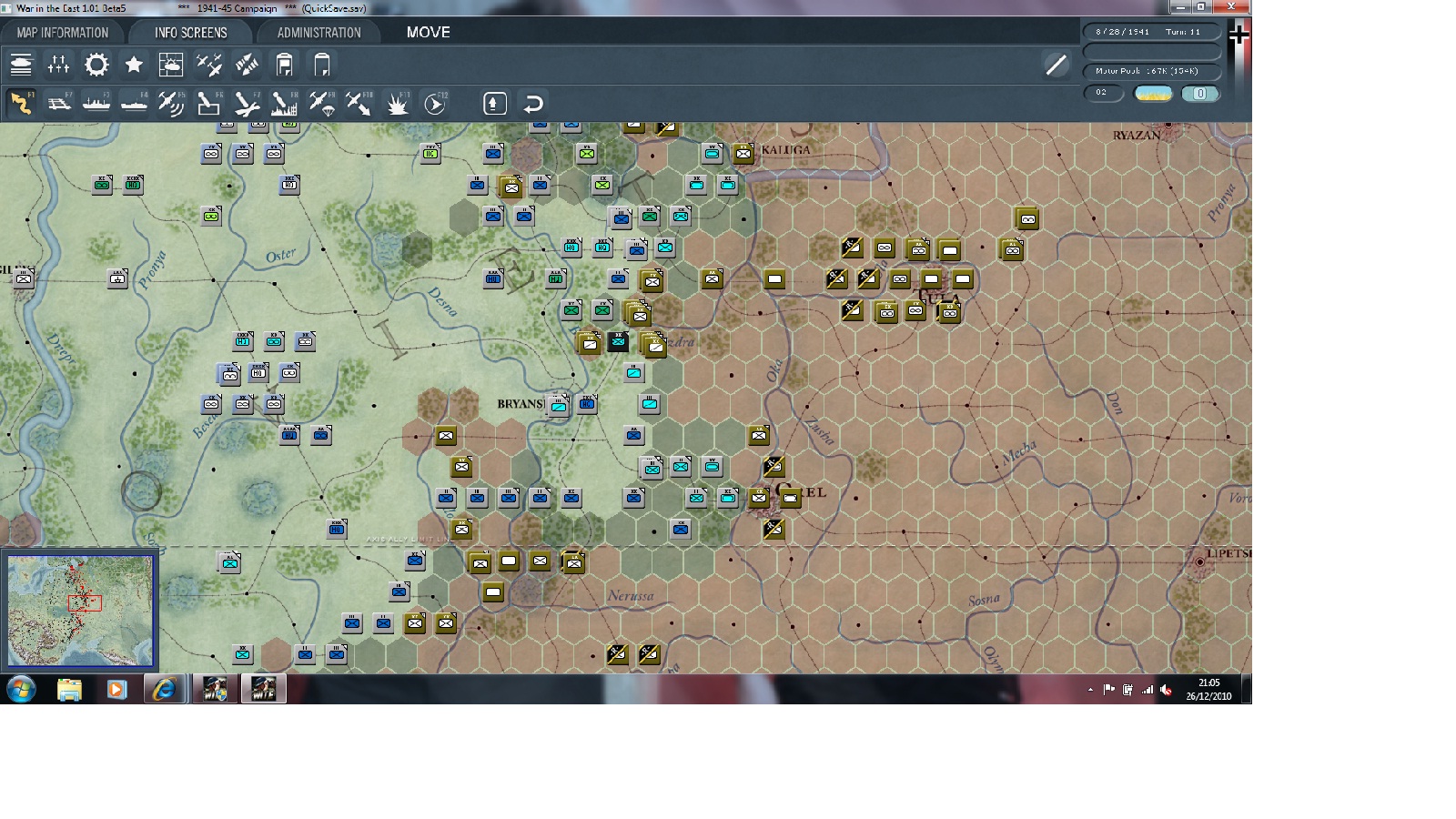Show hidden system tray icons

[1090, 690]
